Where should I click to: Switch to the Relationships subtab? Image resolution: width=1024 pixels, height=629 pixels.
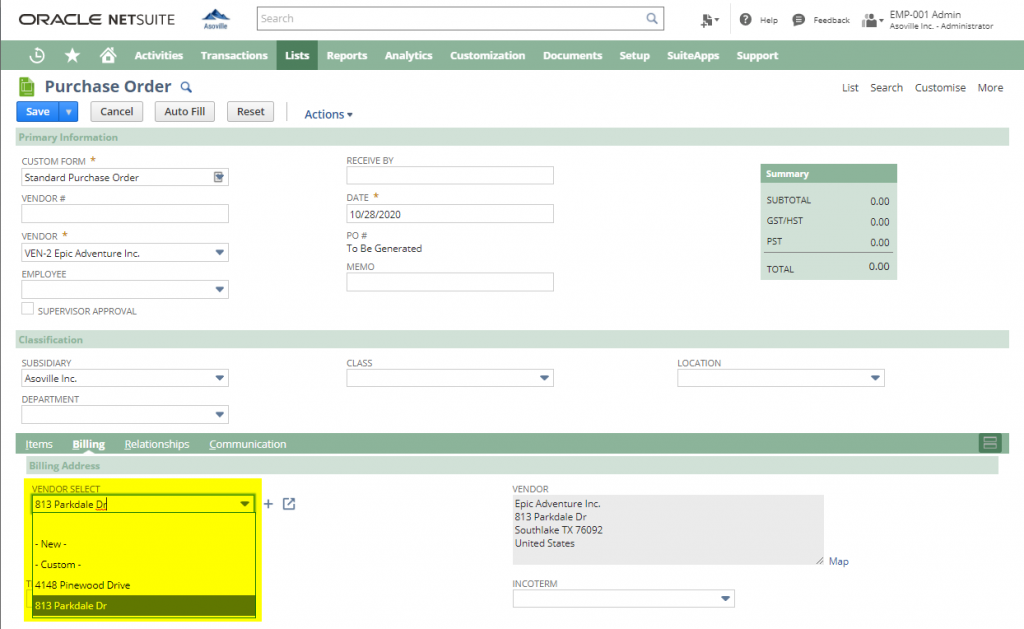[x=157, y=444]
